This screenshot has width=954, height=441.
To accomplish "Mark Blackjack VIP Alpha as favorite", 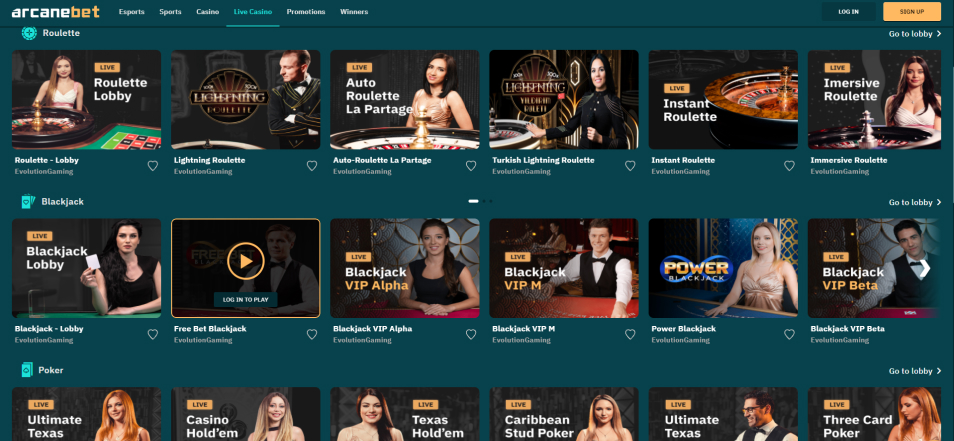I will [471, 334].
